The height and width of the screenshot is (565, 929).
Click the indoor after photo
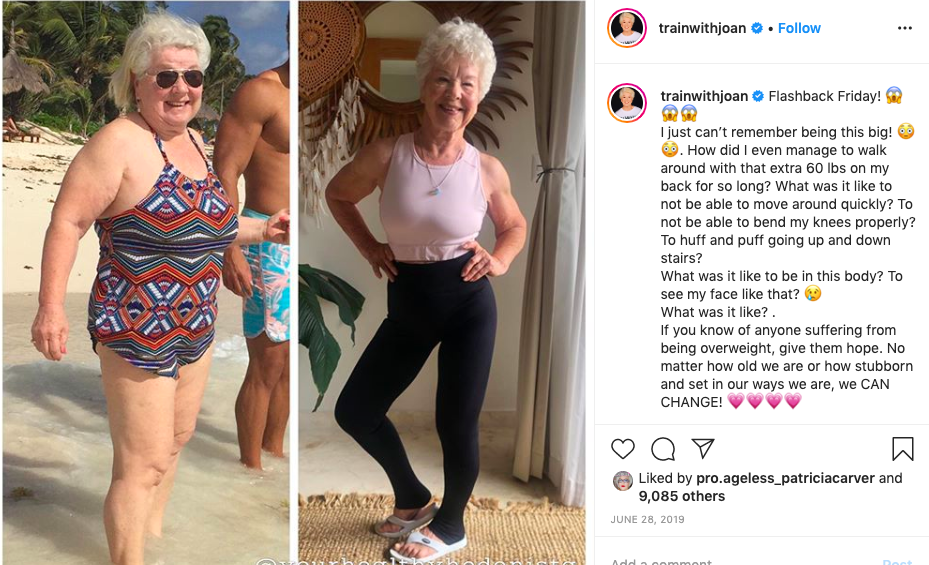coord(442,282)
